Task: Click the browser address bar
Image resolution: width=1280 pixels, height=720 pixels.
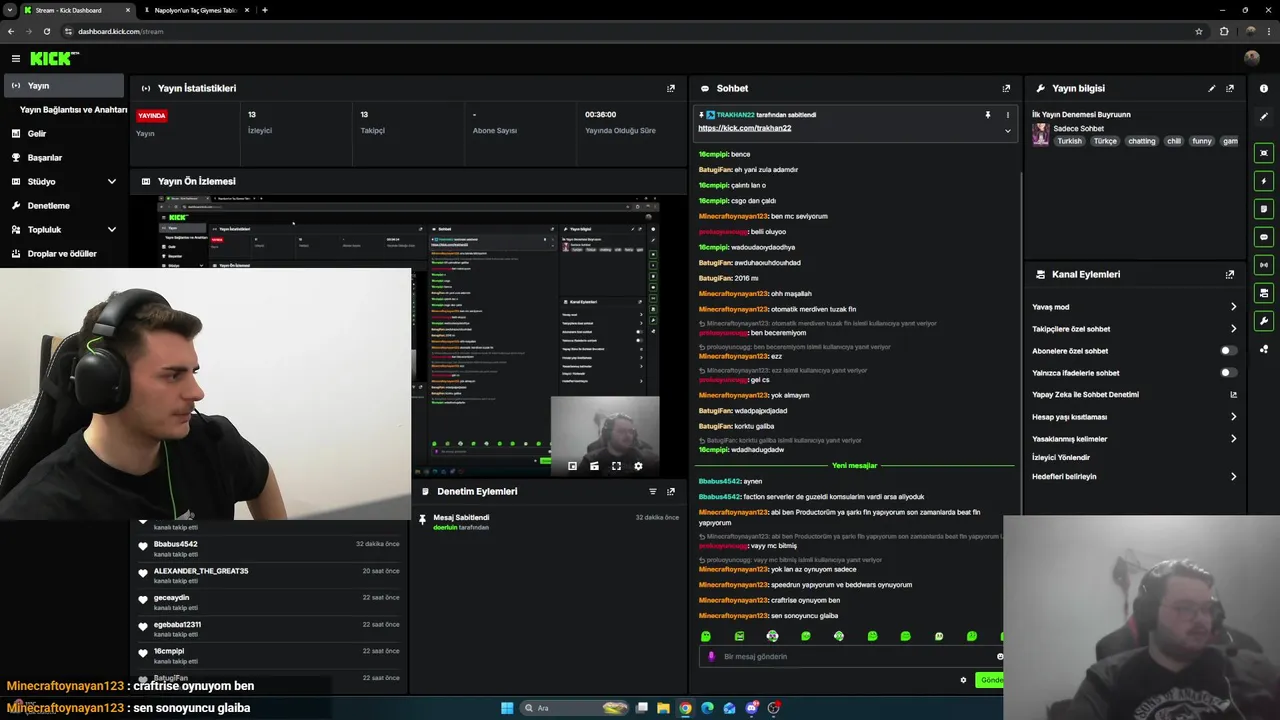Action: point(630,31)
